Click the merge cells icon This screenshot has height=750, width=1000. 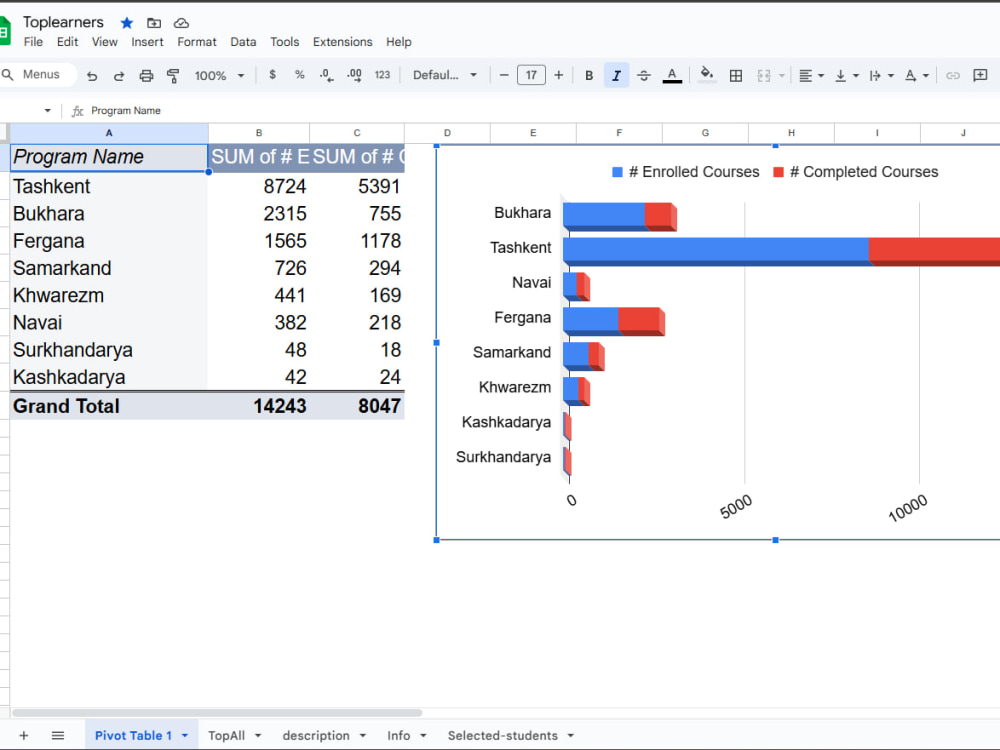click(x=763, y=75)
